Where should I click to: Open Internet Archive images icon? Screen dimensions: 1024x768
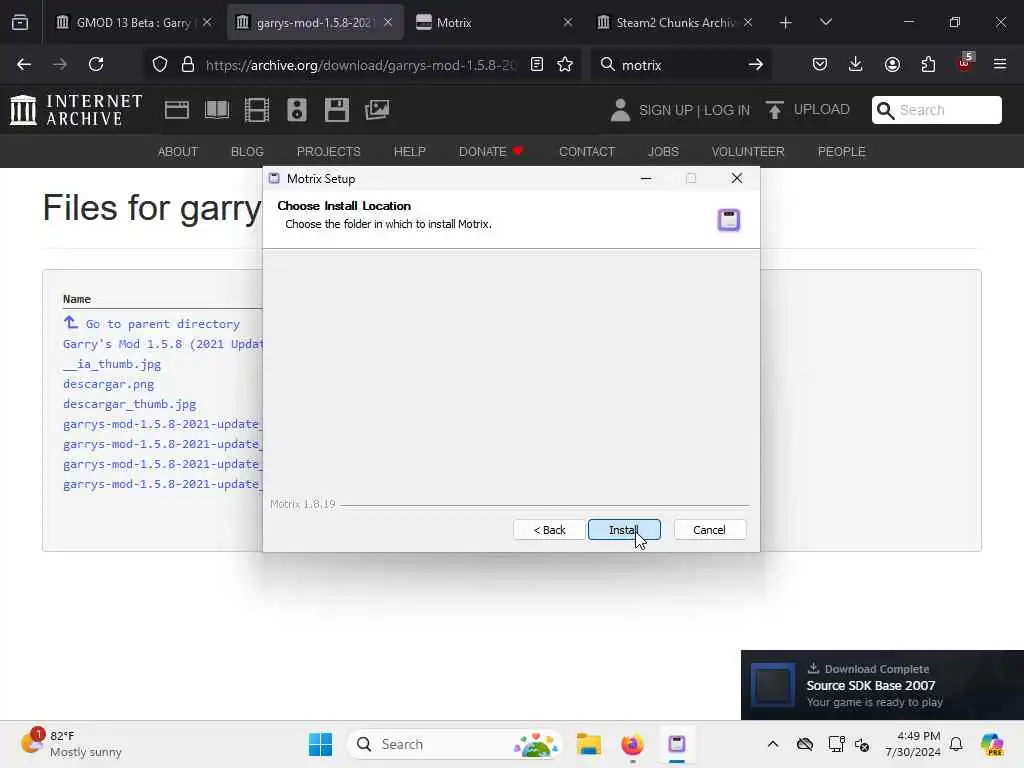pyautogui.click(x=377, y=110)
